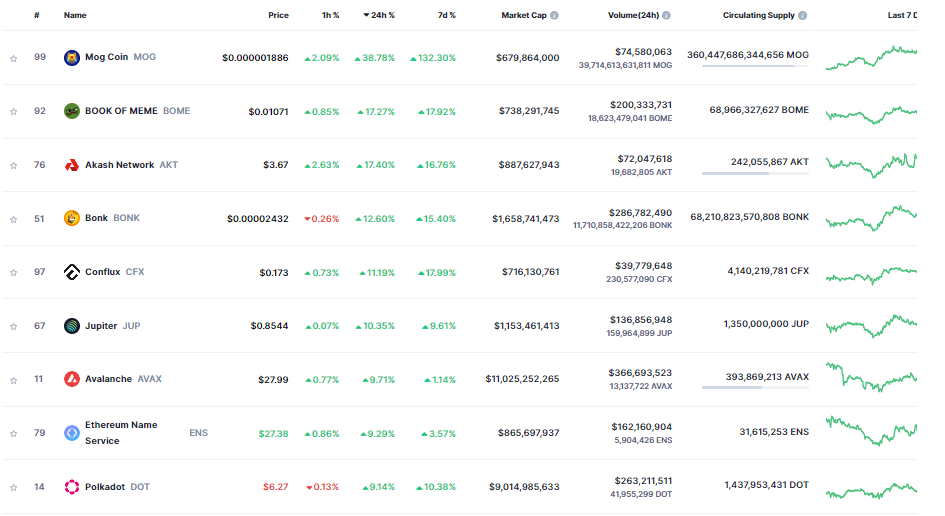Click the Jupiter logo icon
Screen dimensions: 945x516
pyautogui.click(x=72, y=326)
